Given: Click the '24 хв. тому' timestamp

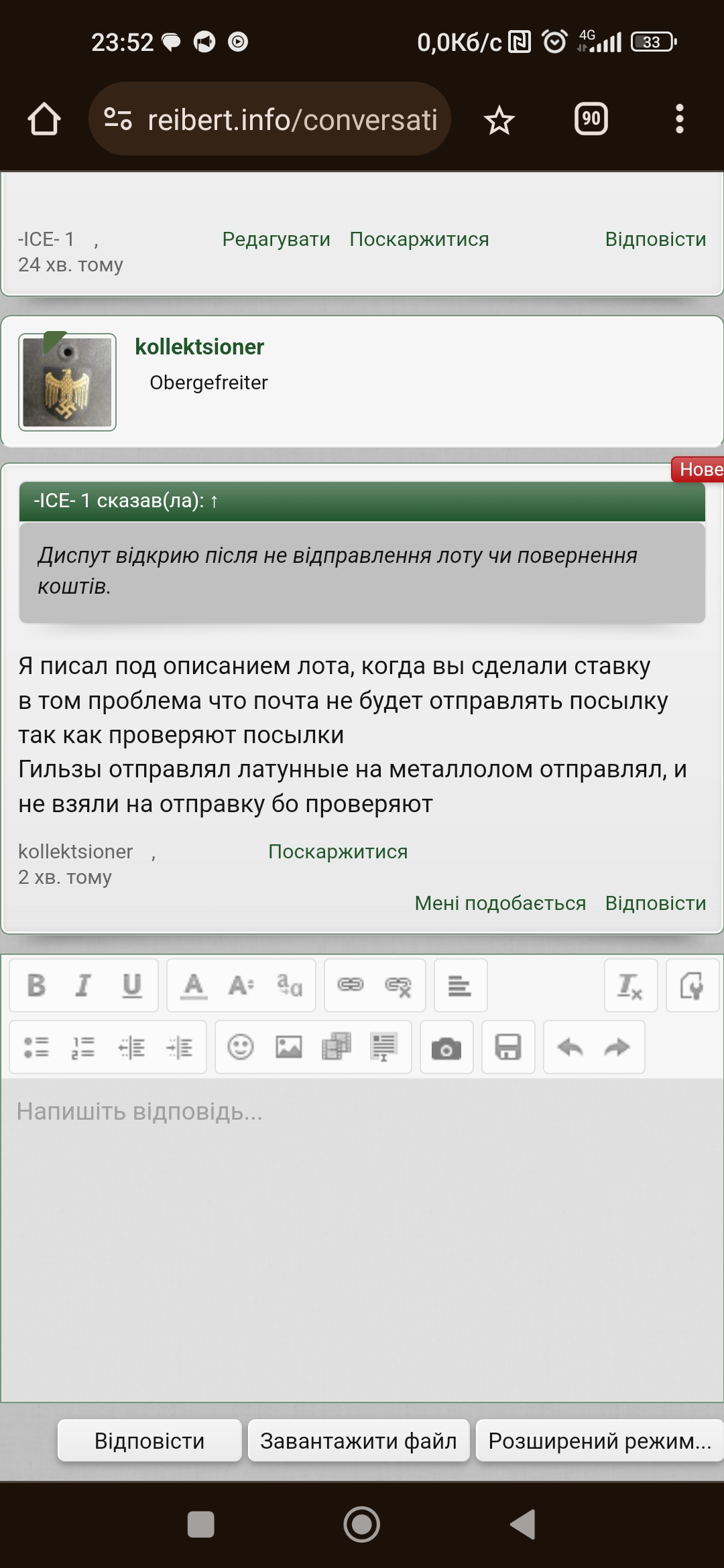Looking at the screenshot, I should [x=70, y=265].
